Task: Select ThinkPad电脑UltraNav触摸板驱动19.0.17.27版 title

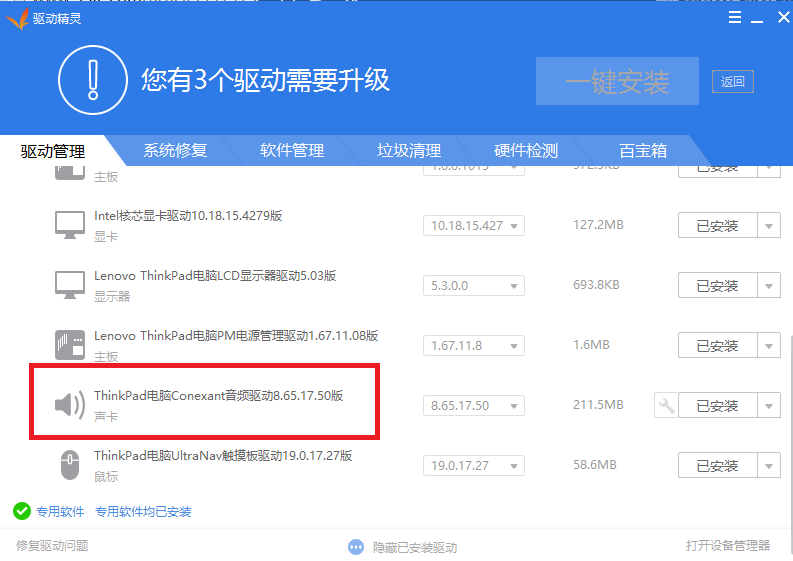Action: (223, 456)
